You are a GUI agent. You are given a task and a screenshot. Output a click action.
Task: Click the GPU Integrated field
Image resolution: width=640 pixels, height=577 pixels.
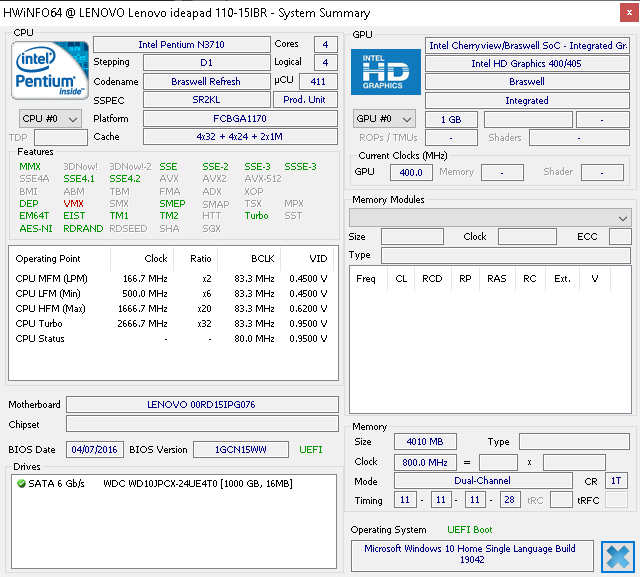point(527,100)
